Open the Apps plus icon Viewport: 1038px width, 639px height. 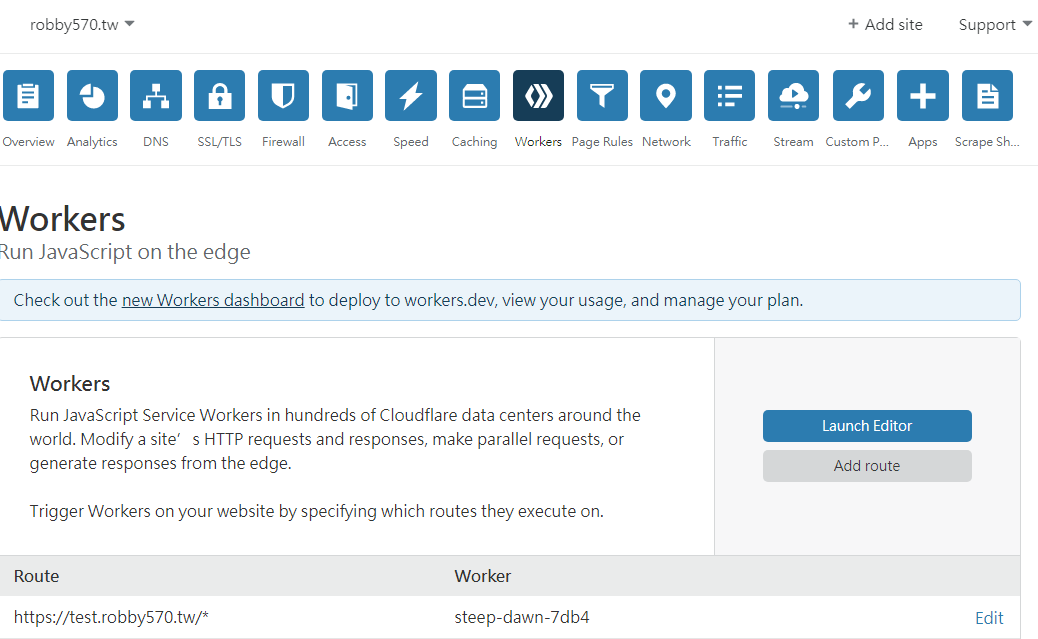tap(923, 95)
